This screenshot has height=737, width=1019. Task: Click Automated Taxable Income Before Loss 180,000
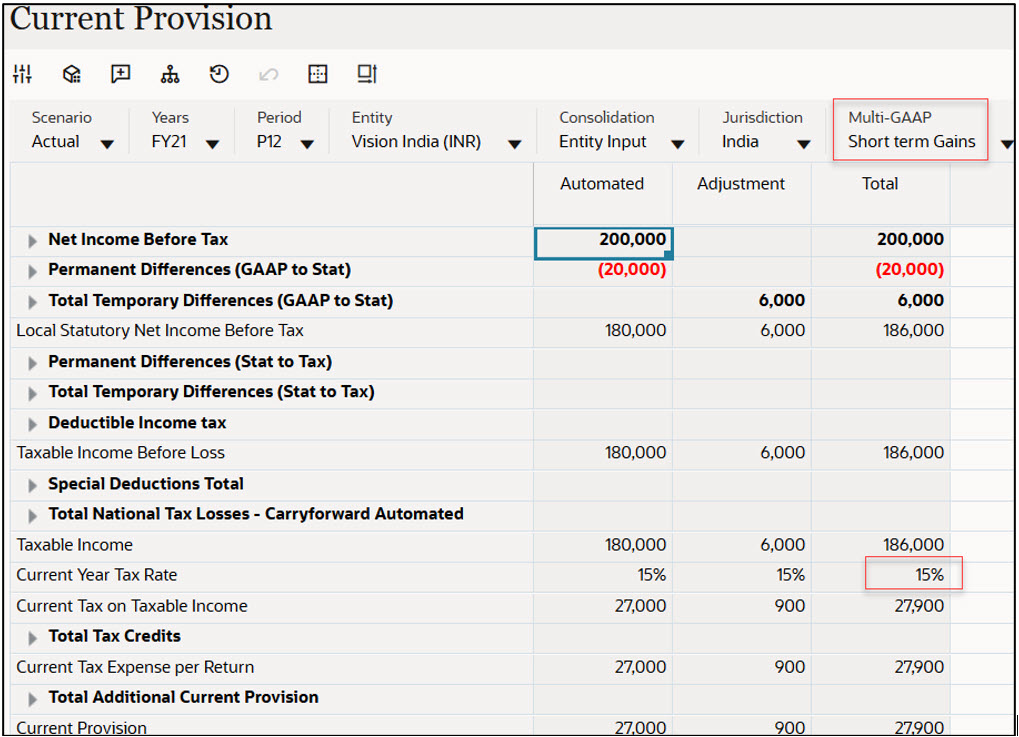603,453
